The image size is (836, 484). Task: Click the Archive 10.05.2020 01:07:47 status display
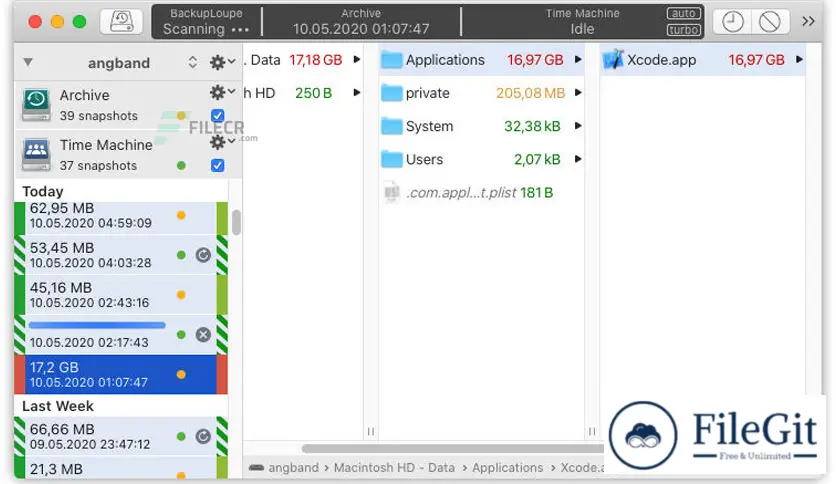click(361, 21)
